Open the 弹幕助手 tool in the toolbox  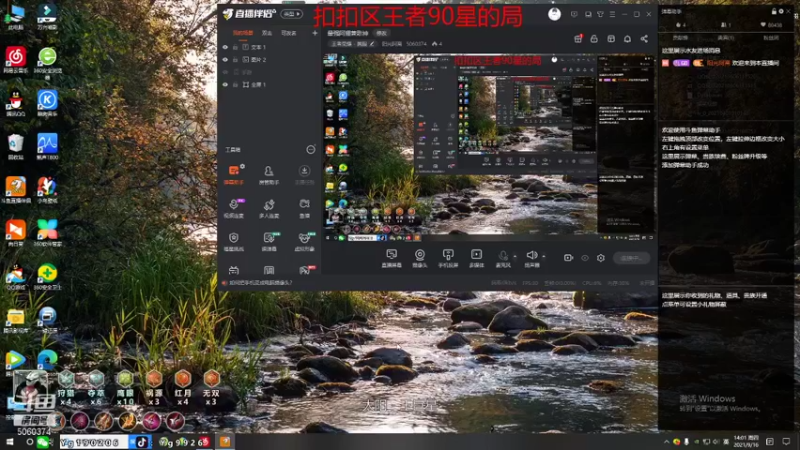coord(234,174)
